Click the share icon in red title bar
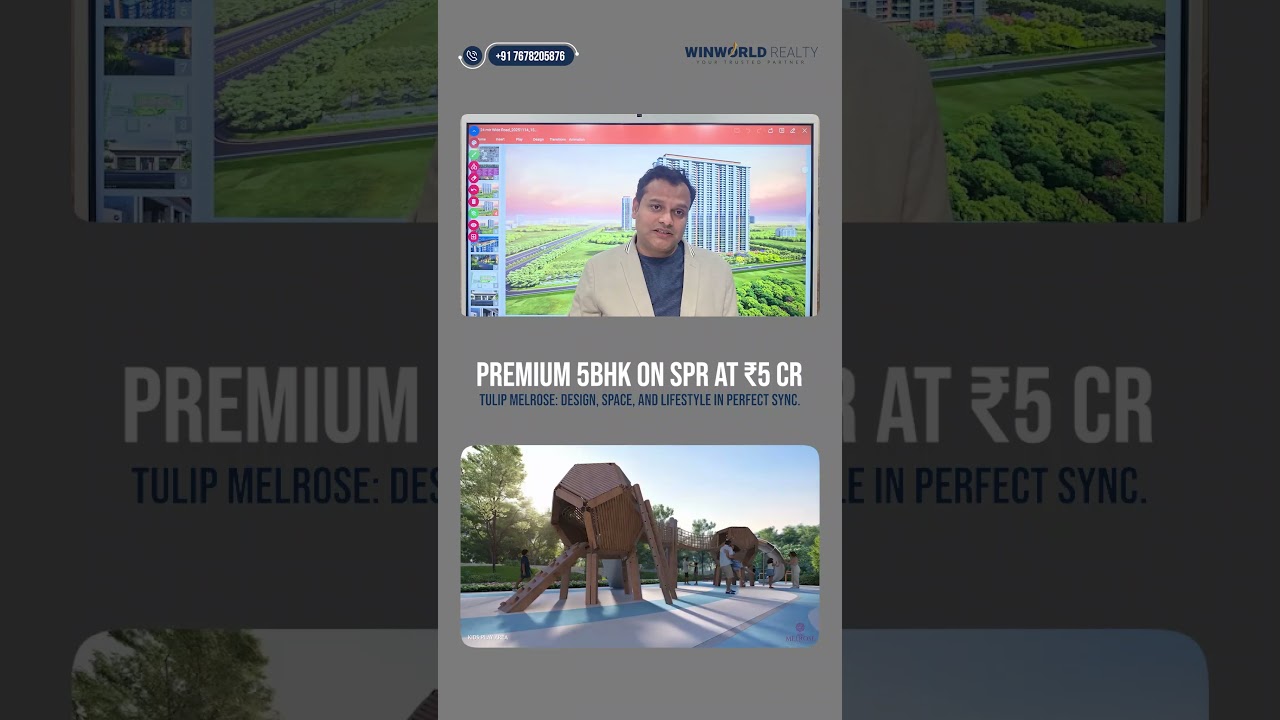Viewport: 1280px width, 720px height. pos(770,130)
